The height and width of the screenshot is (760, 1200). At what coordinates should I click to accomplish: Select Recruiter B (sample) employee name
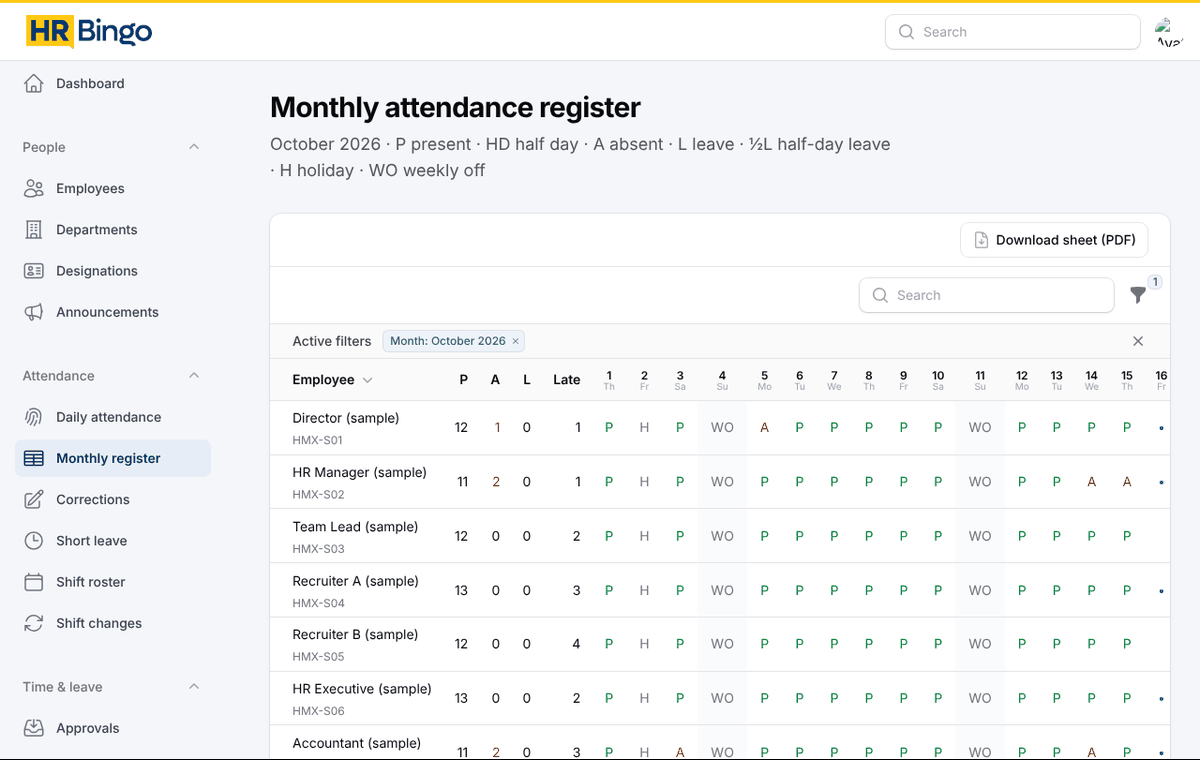pyautogui.click(x=355, y=634)
